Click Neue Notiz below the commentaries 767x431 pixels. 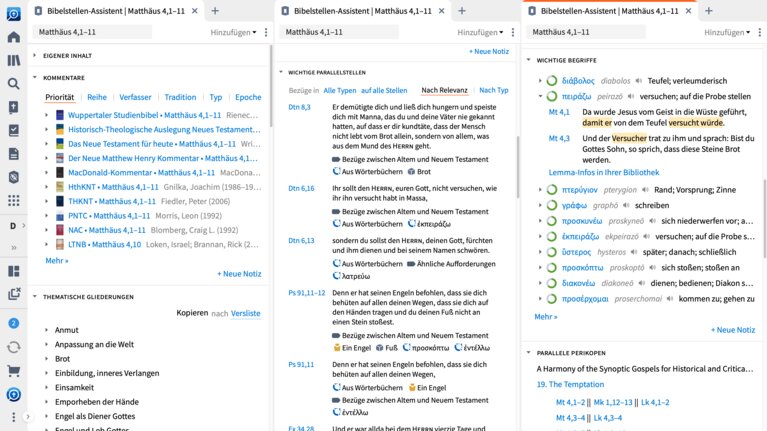click(239, 273)
